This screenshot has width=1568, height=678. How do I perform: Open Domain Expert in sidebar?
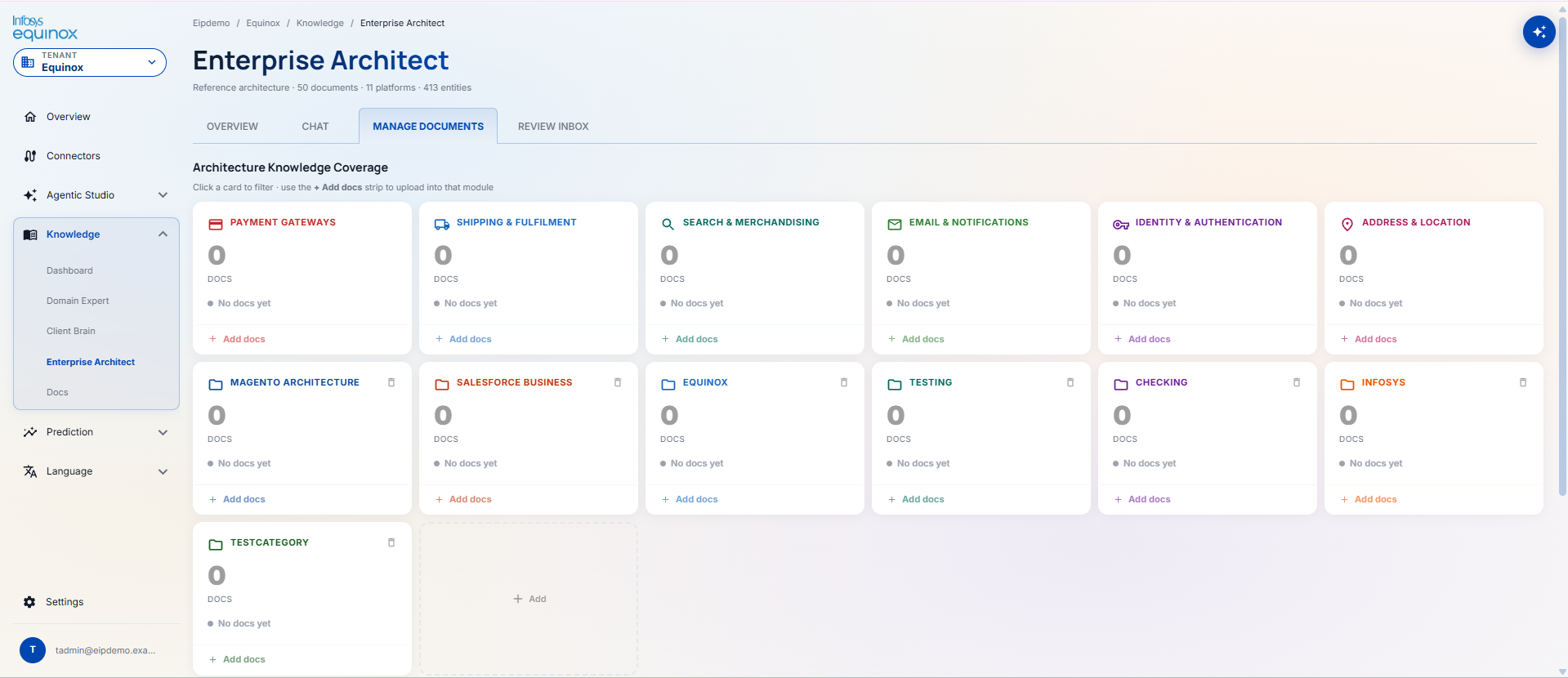[78, 301]
